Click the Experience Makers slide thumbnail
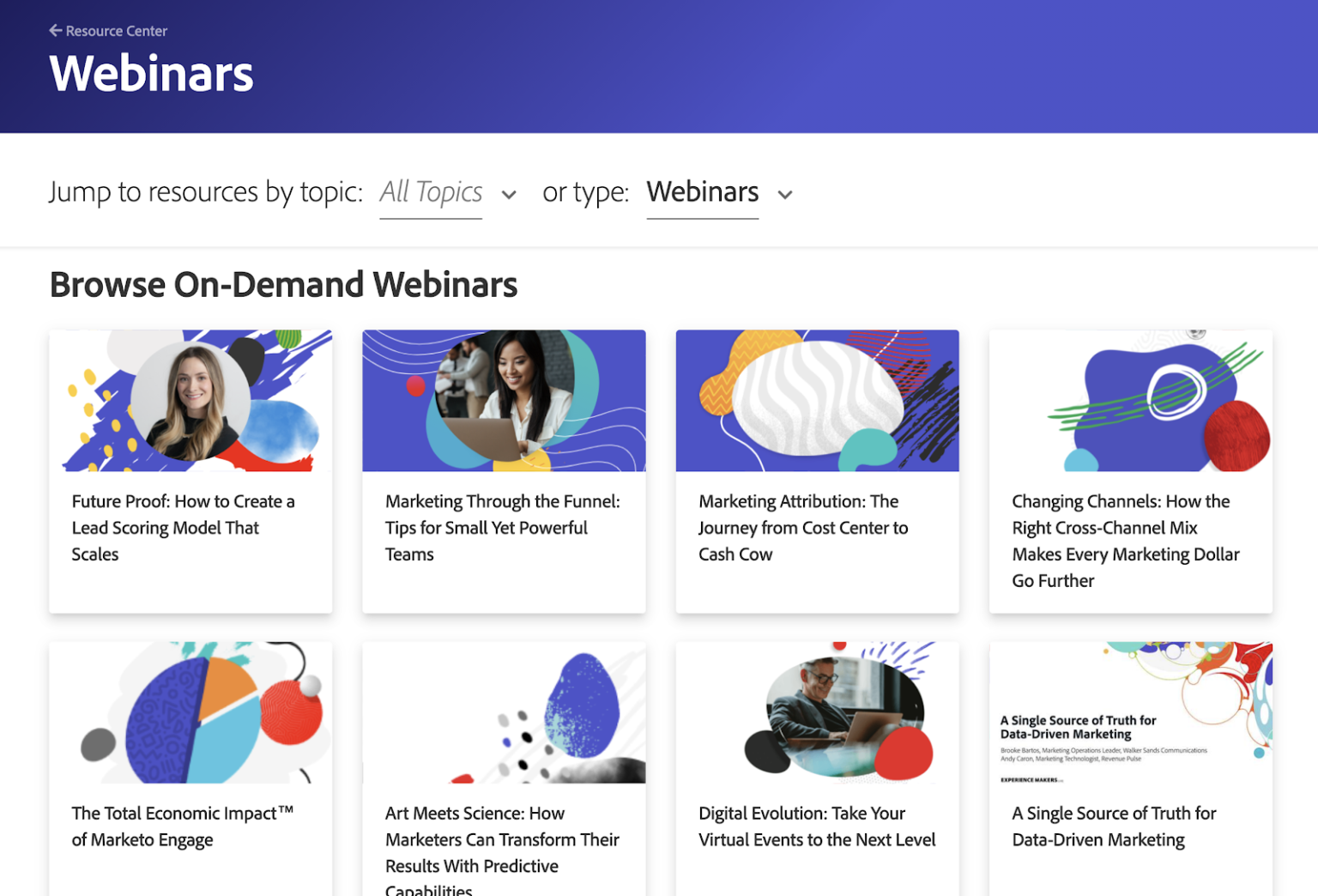1318x896 pixels. [x=1130, y=712]
